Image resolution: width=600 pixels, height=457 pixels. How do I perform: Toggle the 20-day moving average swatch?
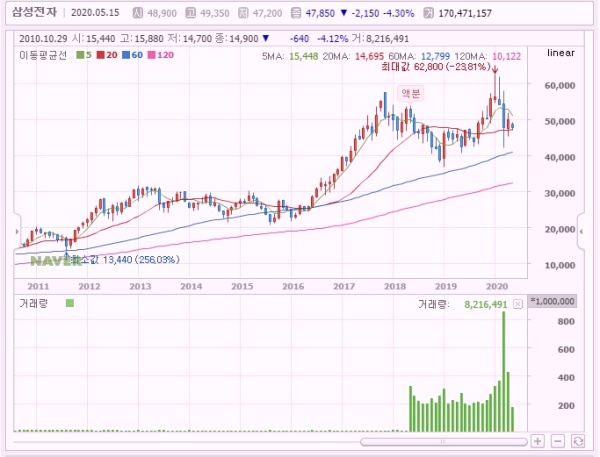[100, 55]
